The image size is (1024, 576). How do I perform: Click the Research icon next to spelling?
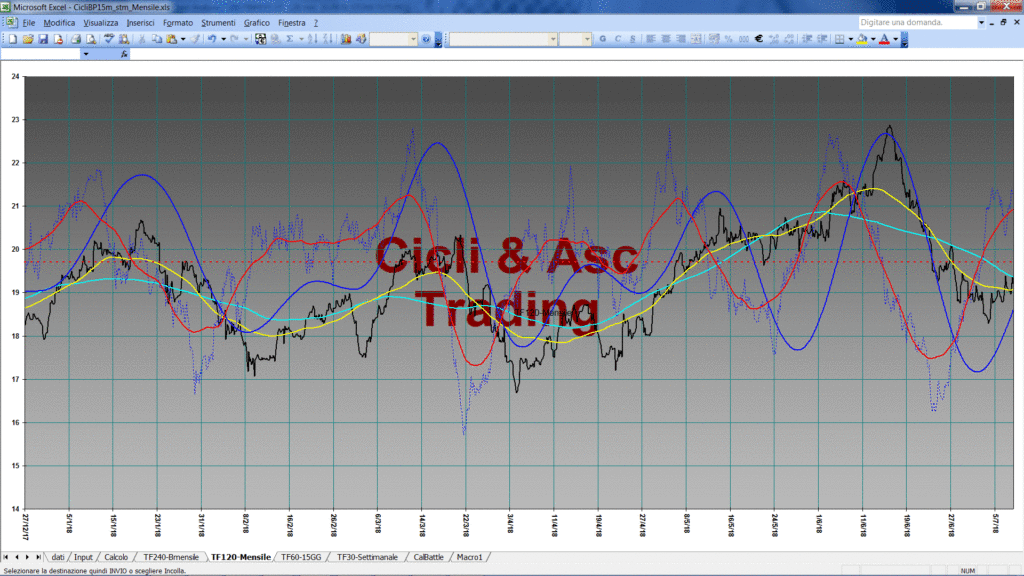tap(123, 39)
